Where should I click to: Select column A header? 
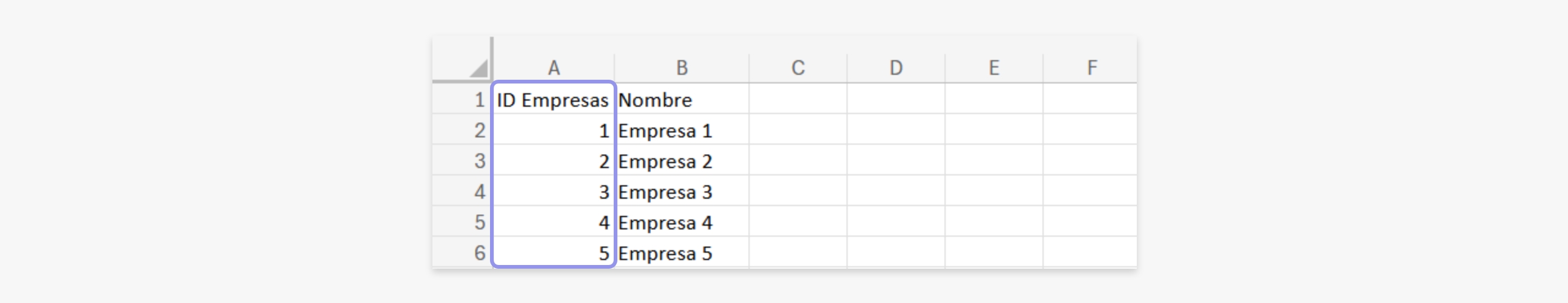pyautogui.click(x=554, y=67)
